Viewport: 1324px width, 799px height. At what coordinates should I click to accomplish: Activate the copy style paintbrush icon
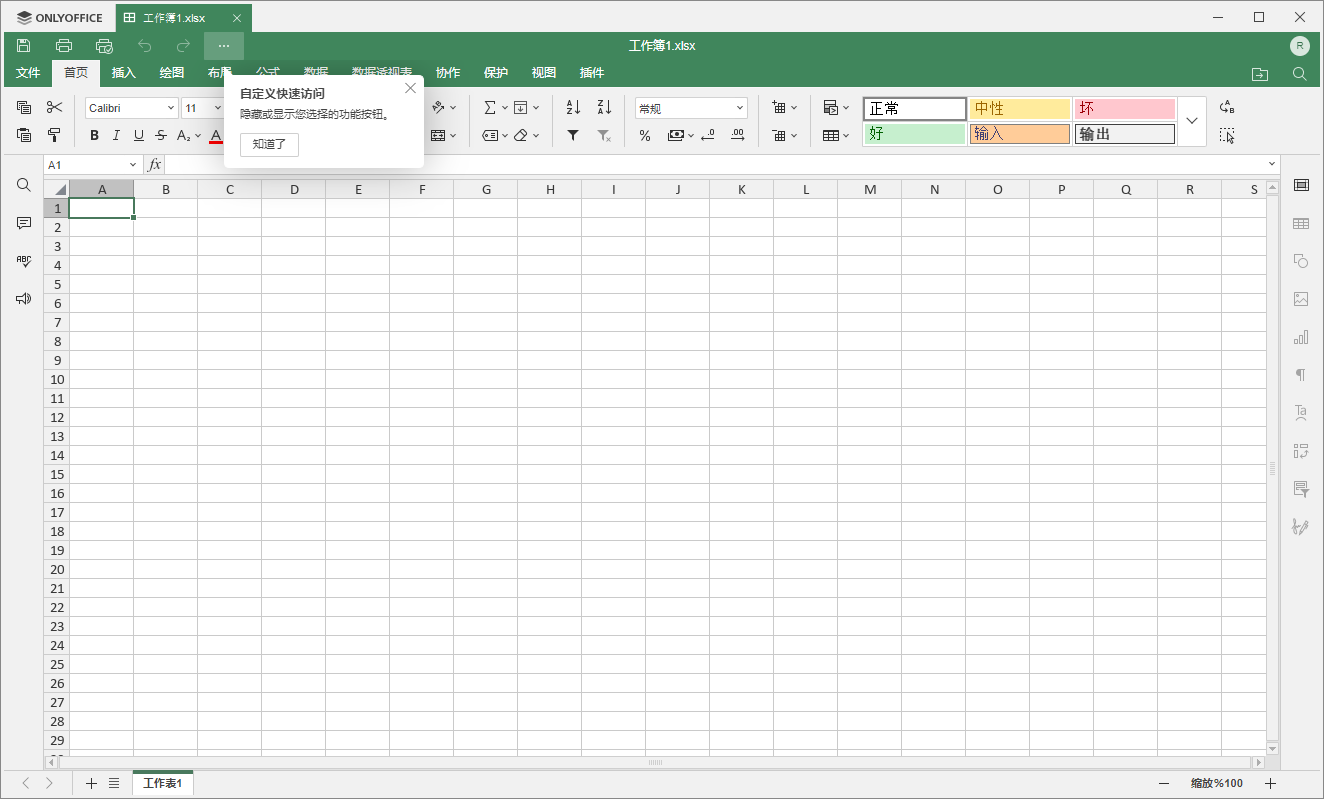(x=54, y=135)
